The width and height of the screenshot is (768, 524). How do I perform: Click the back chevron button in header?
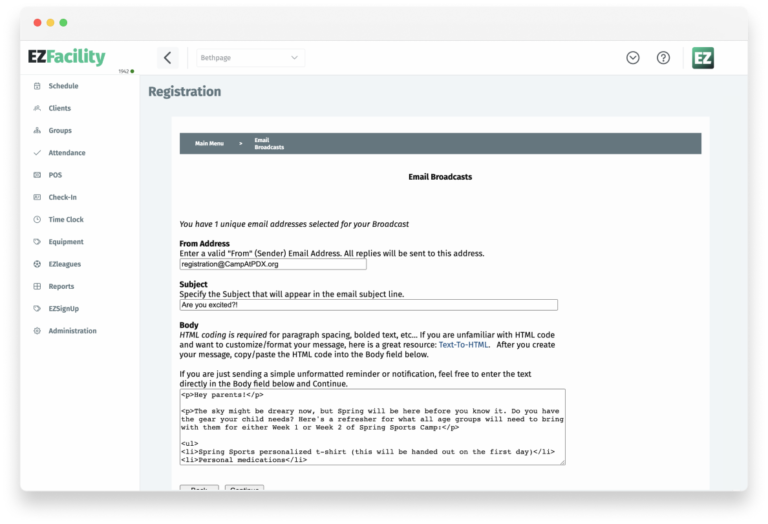pos(168,58)
